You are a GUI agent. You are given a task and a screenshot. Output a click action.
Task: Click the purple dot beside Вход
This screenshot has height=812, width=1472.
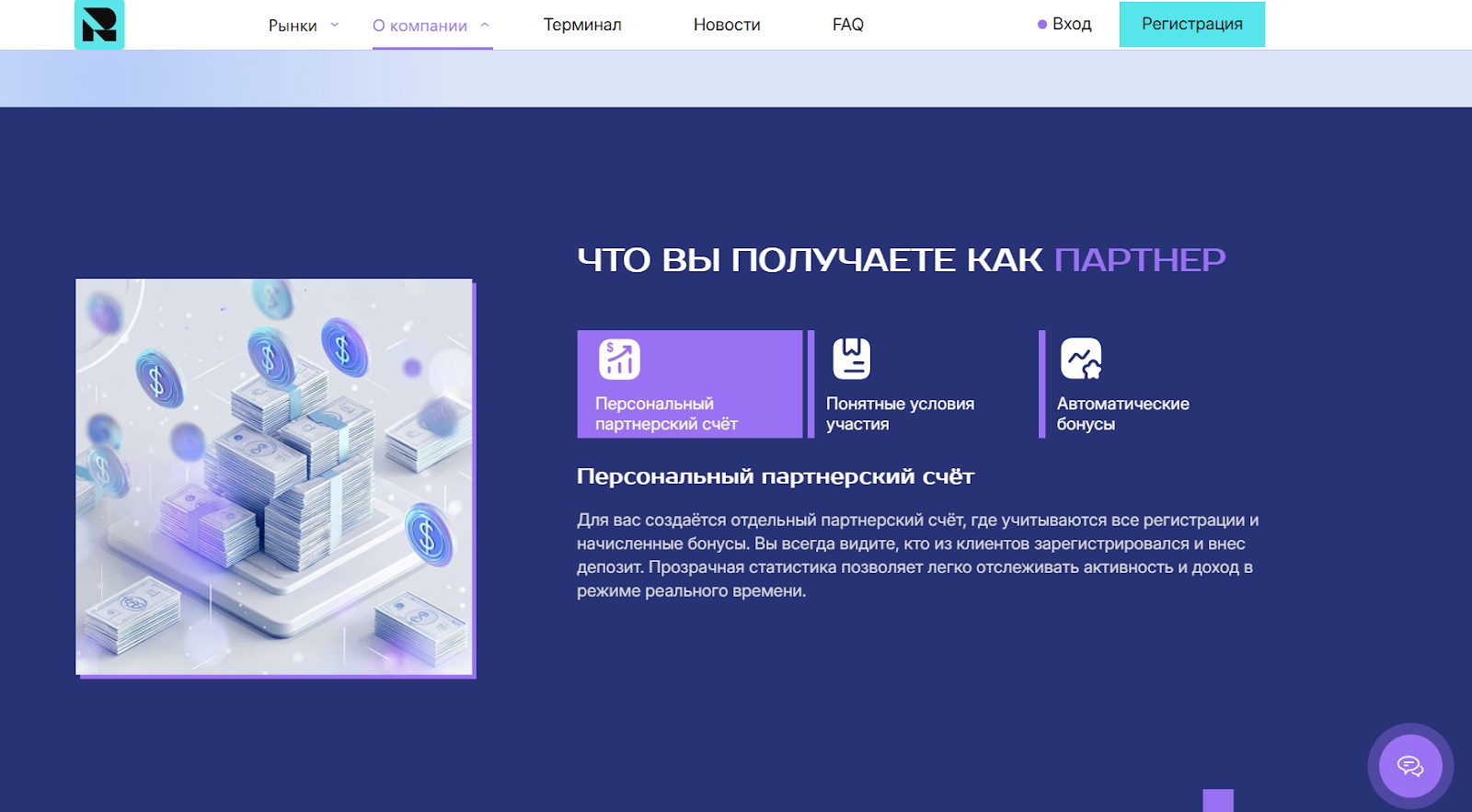click(x=1042, y=25)
